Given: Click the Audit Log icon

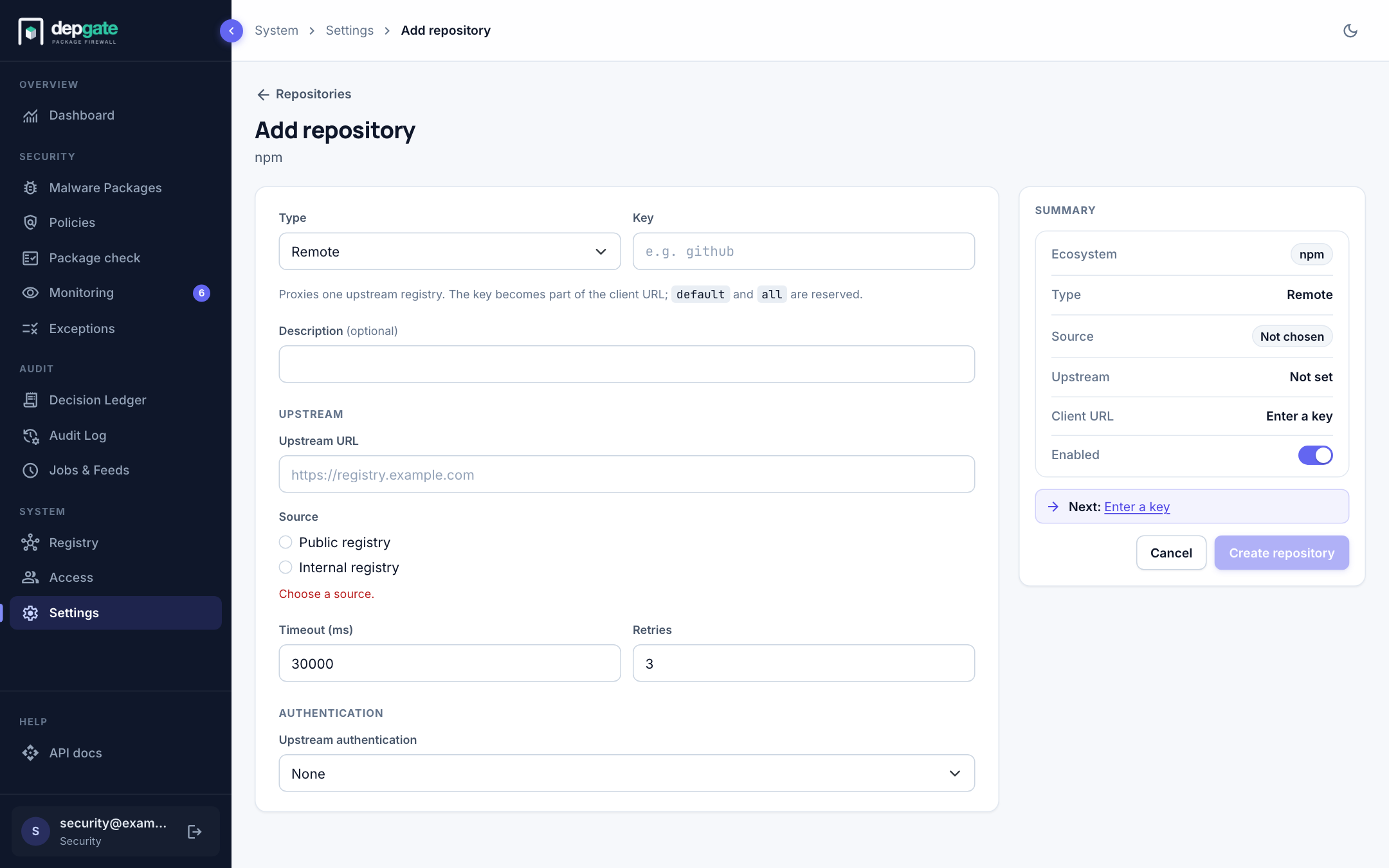Looking at the screenshot, I should coord(30,435).
